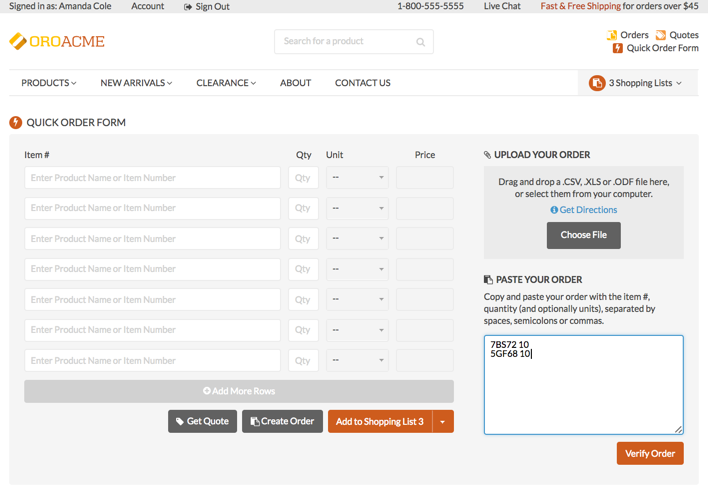This screenshot has width=708, height=496.
Task: Click the OroAcme logo
Action: 57,41
